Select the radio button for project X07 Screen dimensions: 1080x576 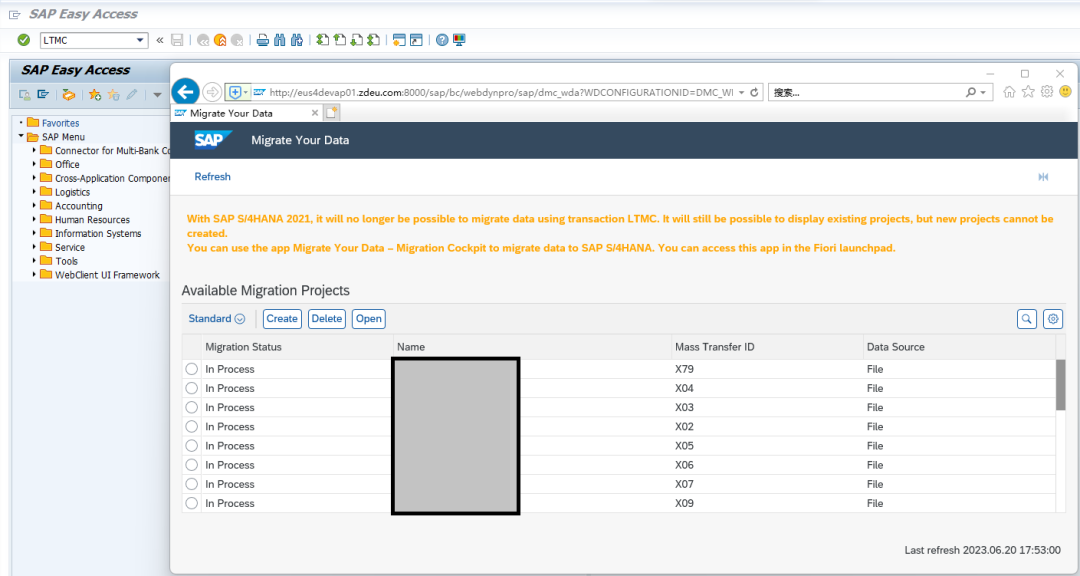(191, 484)
